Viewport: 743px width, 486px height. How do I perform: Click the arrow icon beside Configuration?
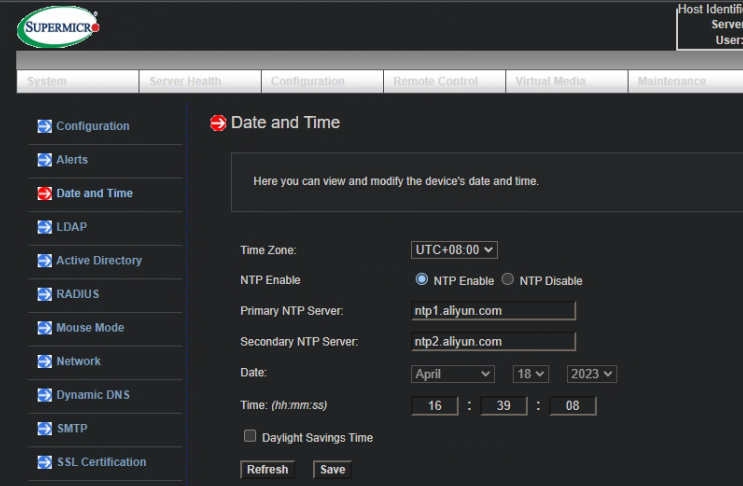45,126
